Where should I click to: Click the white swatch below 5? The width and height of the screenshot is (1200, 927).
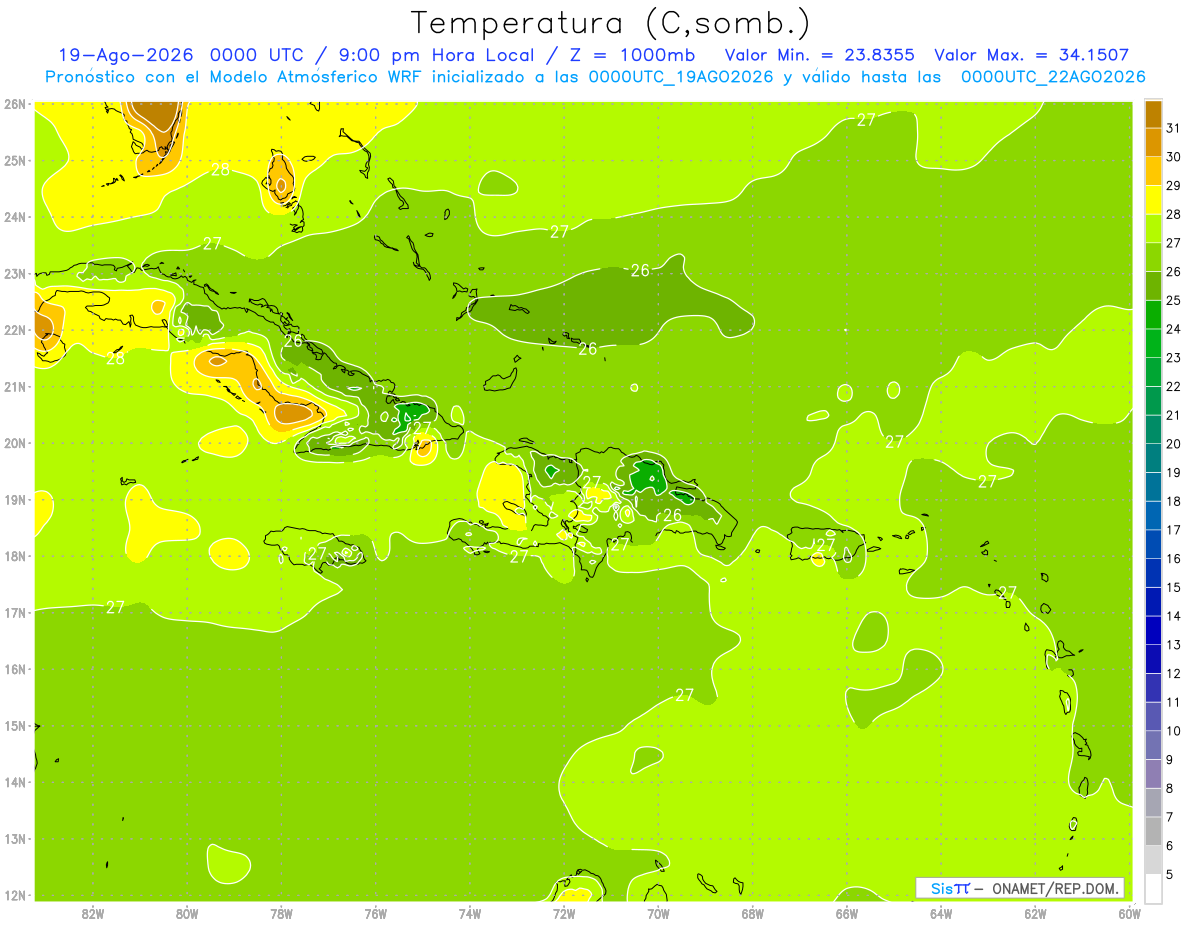click(x=1153, y=889)
